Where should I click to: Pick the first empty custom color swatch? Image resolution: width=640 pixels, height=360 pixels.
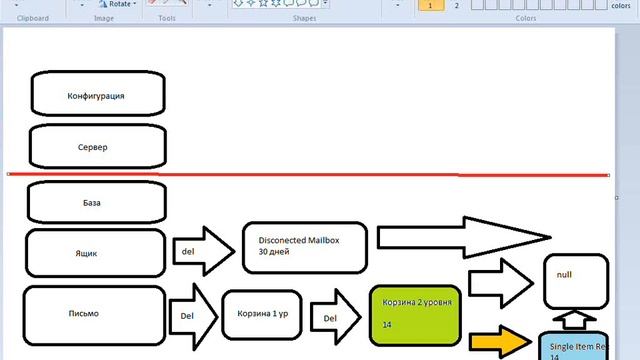click(x=477, y=4)
